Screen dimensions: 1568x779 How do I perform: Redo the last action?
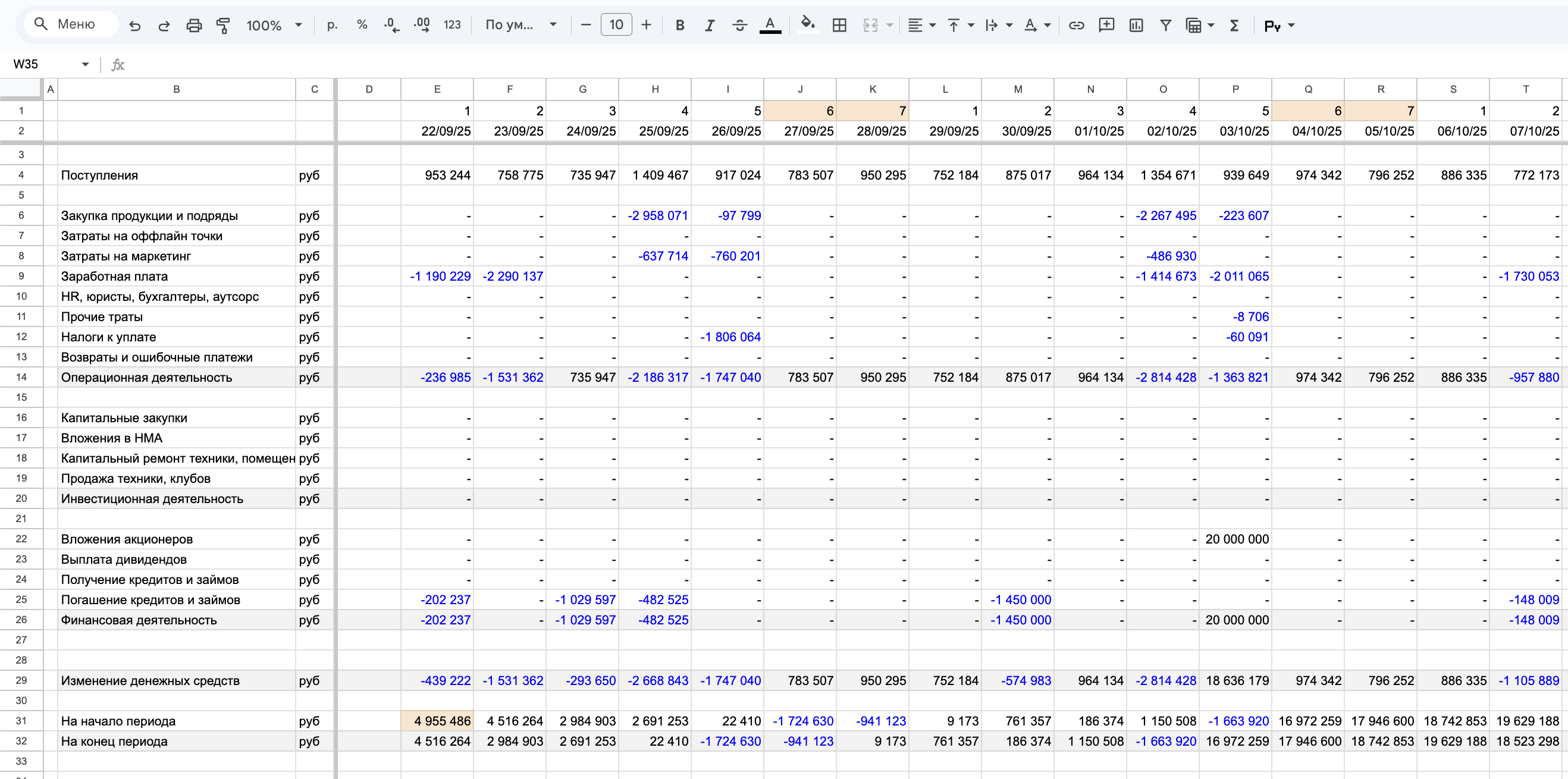164,26
